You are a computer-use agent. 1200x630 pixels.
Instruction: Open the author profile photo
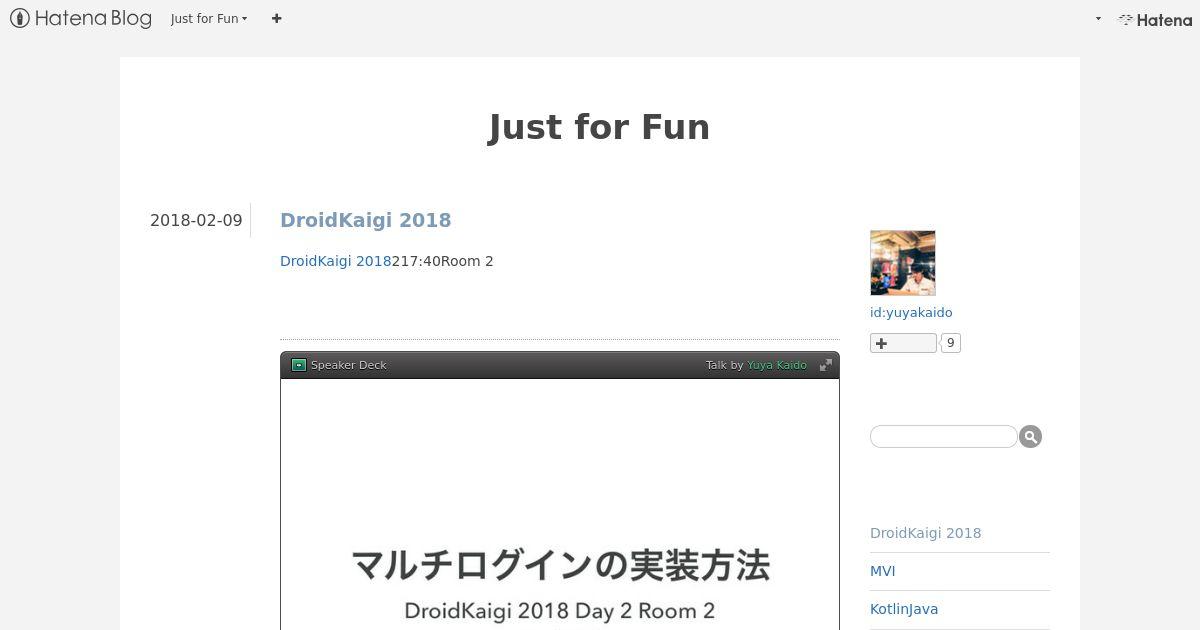[x=903, y=263]
